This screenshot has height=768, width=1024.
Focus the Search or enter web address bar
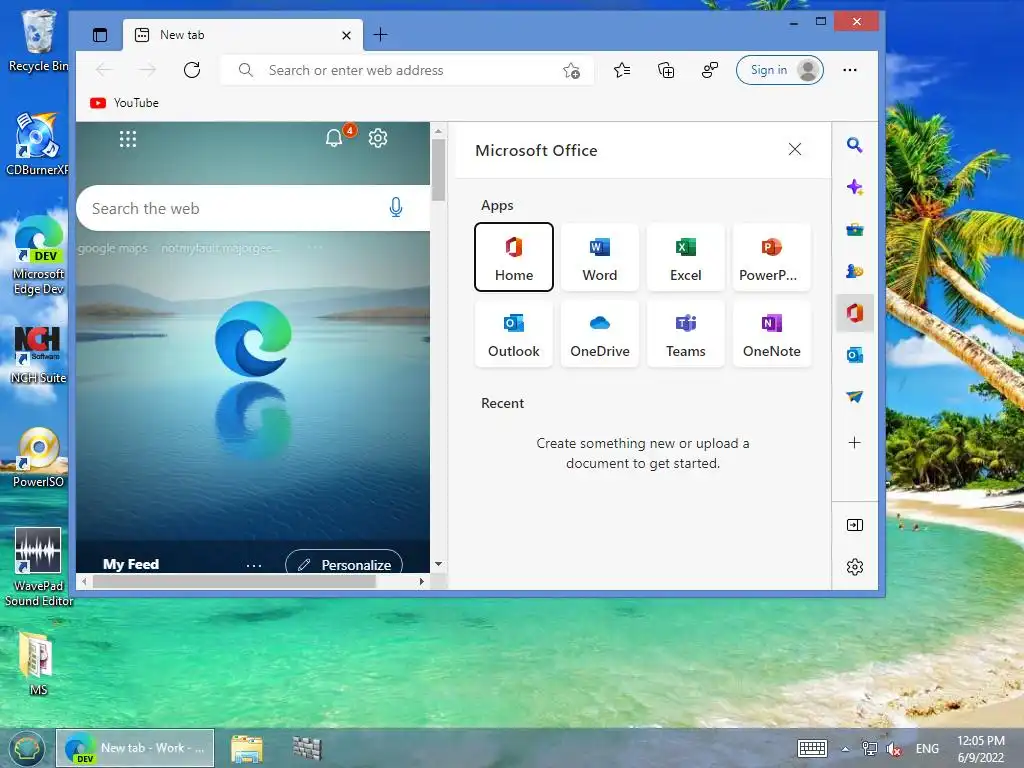(408, 70)
